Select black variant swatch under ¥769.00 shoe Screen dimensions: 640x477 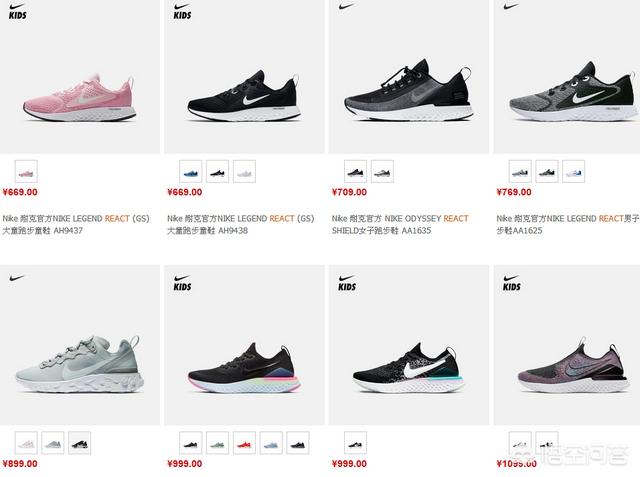(x=547, y=171)
